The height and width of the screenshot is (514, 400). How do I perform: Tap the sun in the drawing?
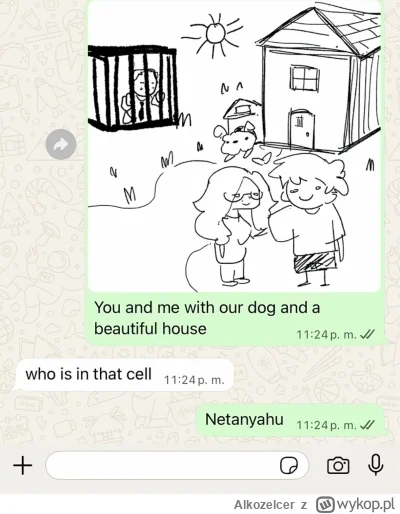pos(215,33)
